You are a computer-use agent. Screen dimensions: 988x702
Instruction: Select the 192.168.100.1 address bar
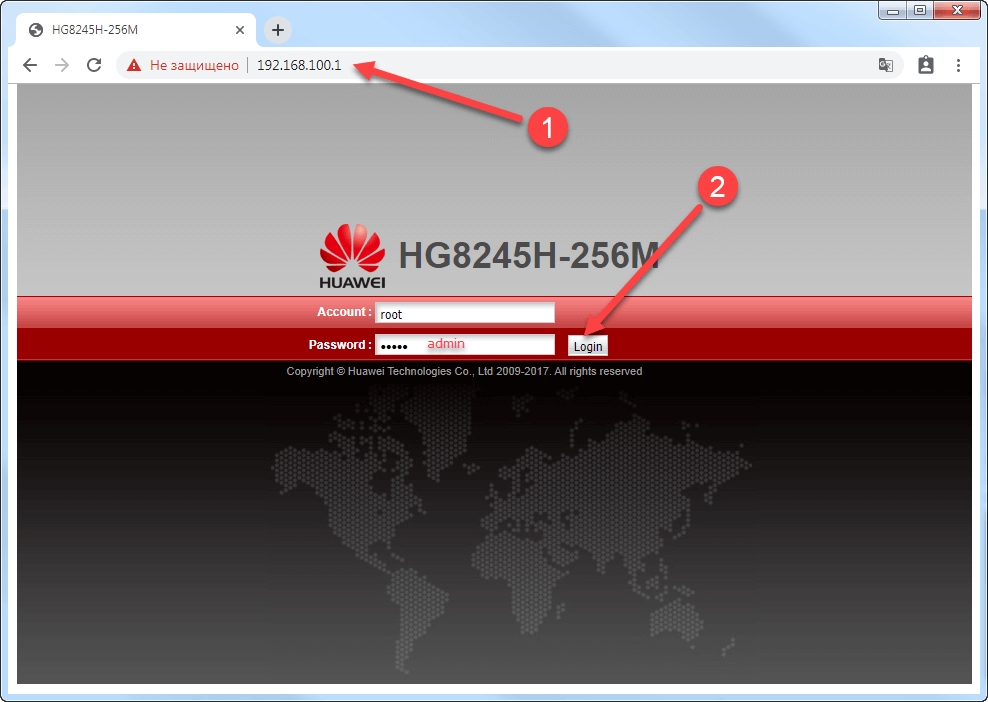coord(298,64)
